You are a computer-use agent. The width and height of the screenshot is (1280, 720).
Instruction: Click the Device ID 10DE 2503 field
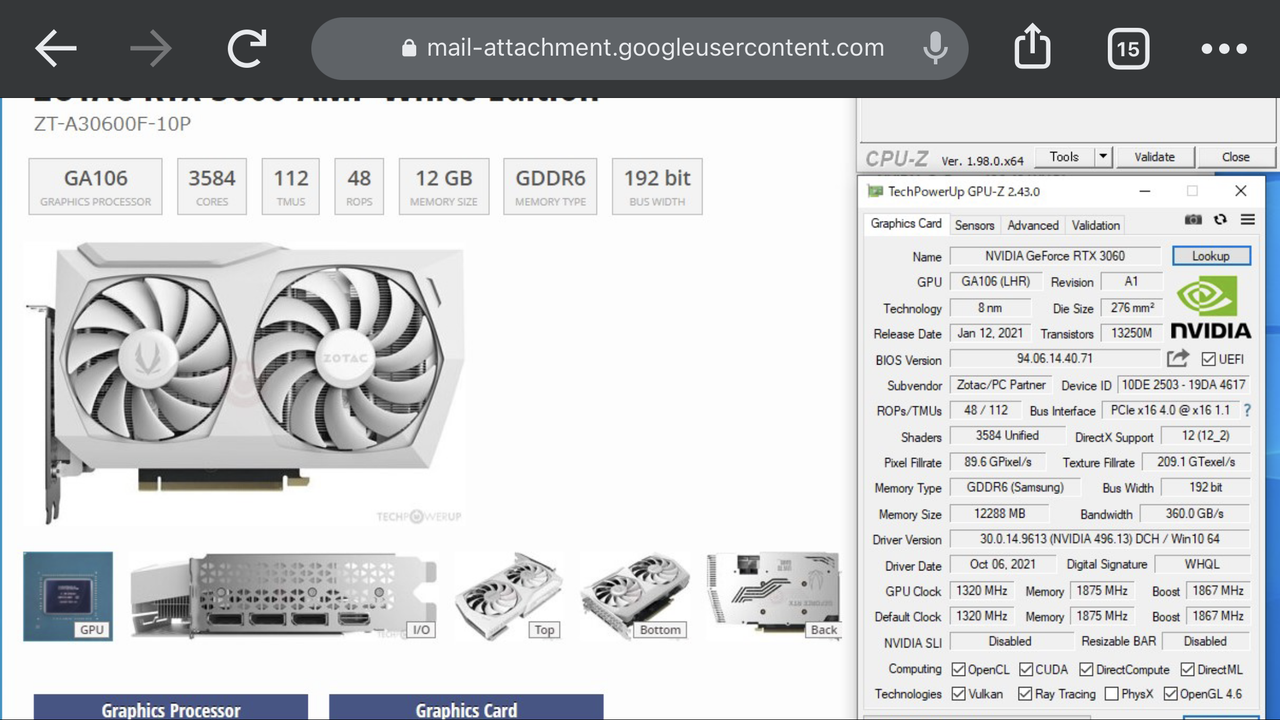1183,384
